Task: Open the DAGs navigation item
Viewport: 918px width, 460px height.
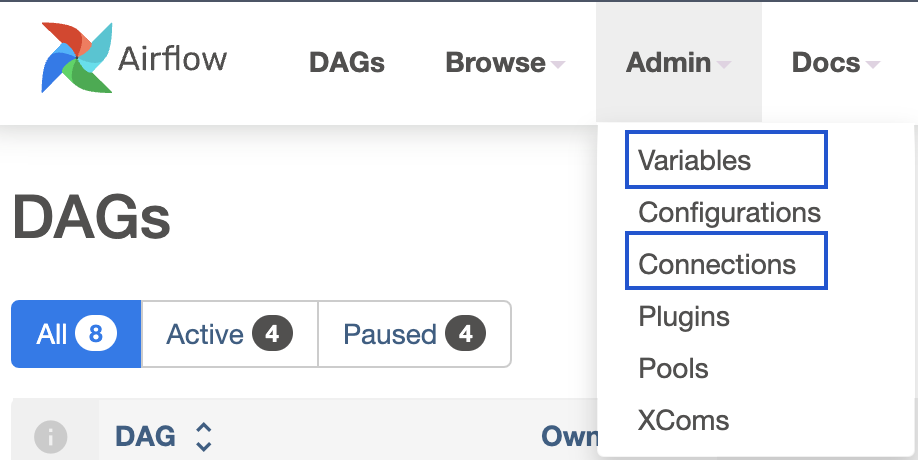Action: (347, 63)
